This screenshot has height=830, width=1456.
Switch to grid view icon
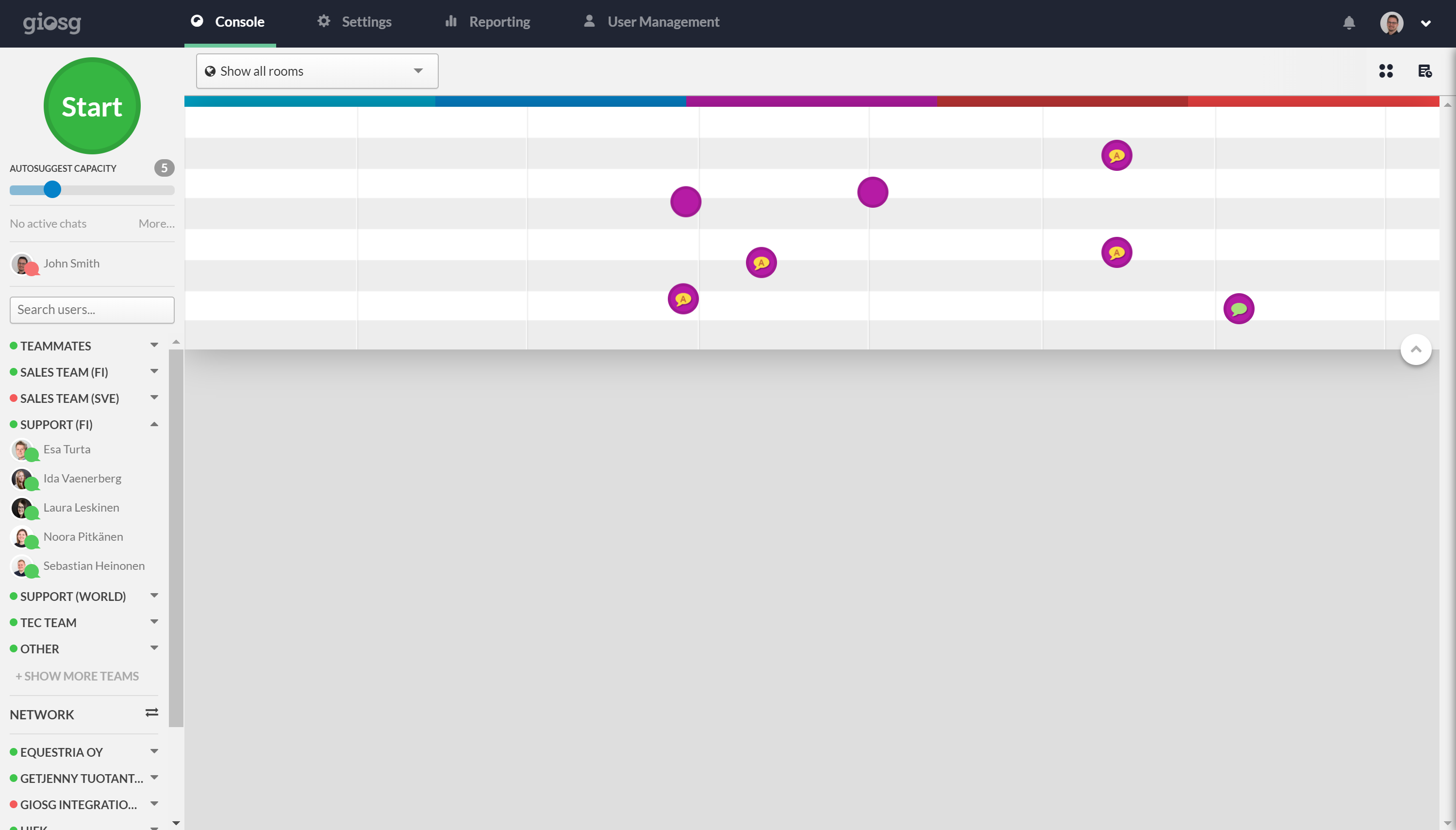pyautogui.click(x=1386, y=71)
